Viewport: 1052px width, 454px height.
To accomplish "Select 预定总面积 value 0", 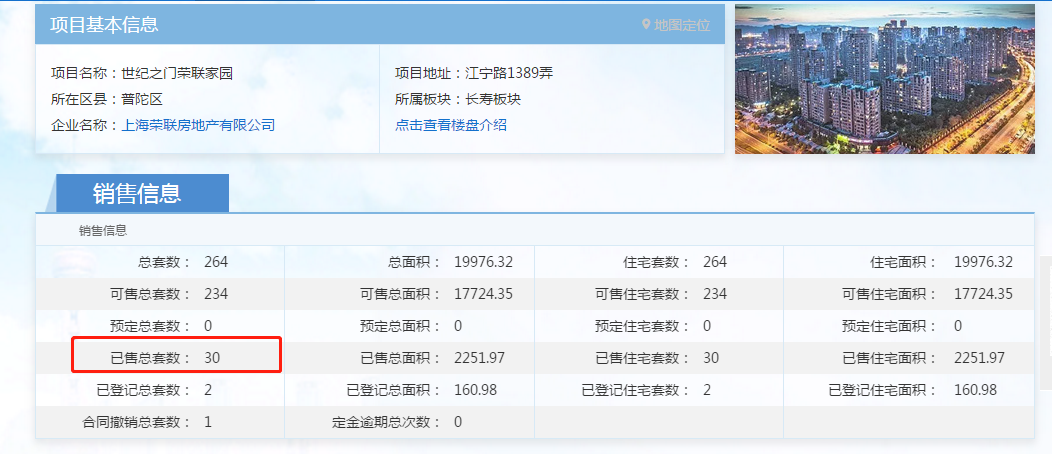I will [458, 326].
